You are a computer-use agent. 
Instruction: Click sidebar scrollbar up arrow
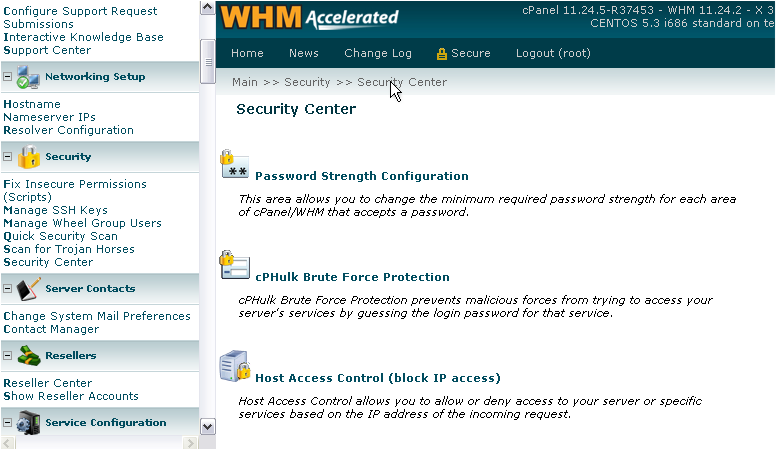208,7
